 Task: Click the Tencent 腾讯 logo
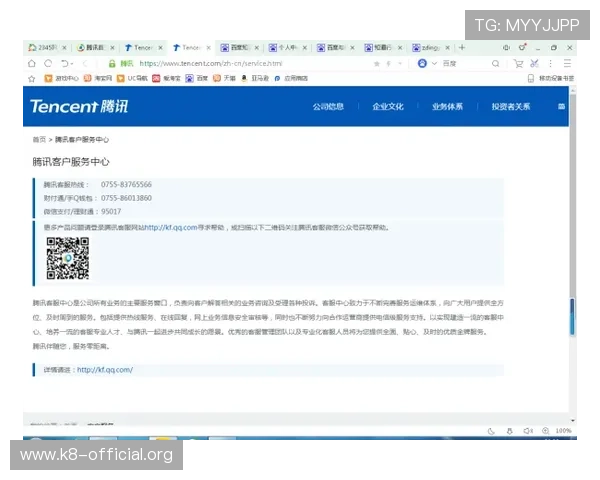[x=79, y=106]
